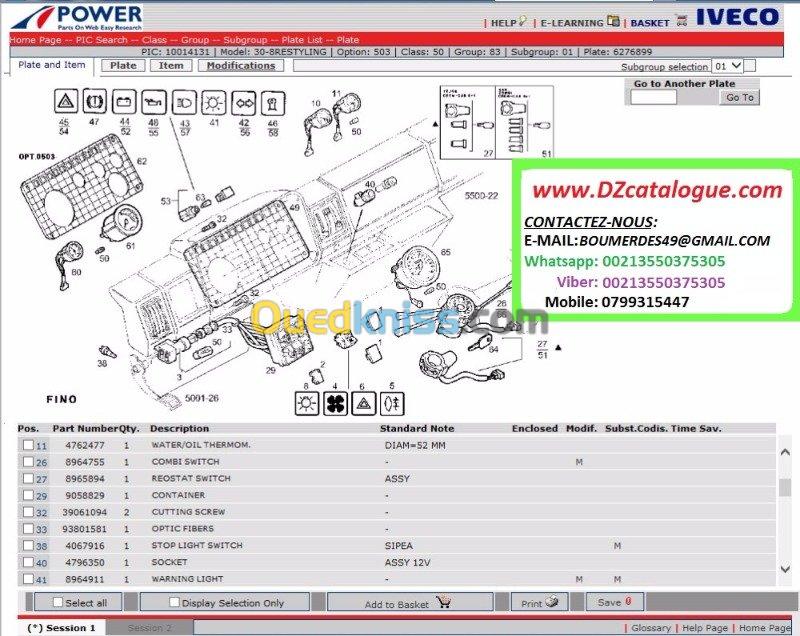Open the Basket cart icon
The width and height of the screenshot is (800, 636).
click(681, 21)
